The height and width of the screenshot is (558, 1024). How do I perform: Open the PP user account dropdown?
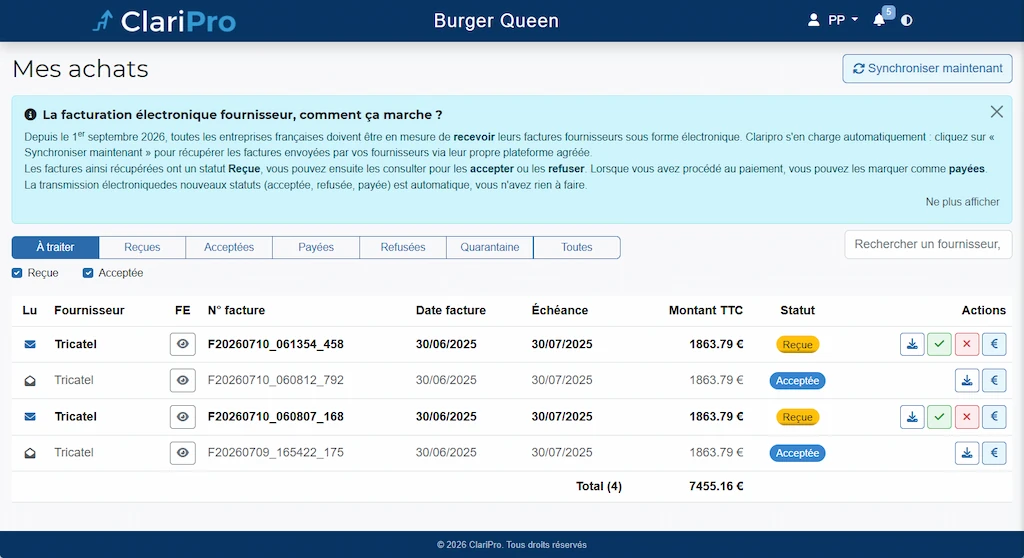[833, 20]
